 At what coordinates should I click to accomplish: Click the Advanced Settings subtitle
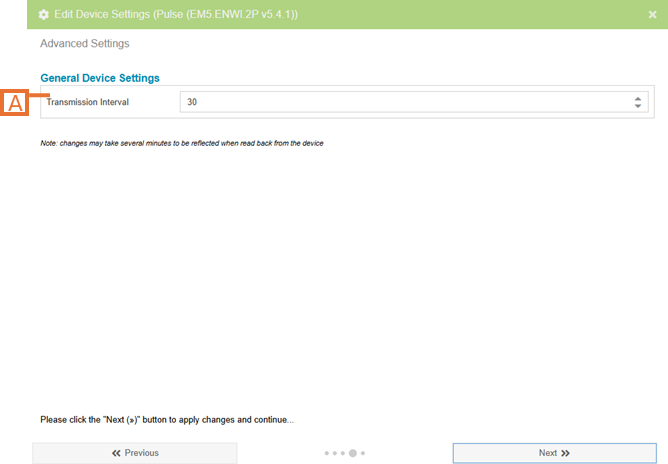coord(84,44)
